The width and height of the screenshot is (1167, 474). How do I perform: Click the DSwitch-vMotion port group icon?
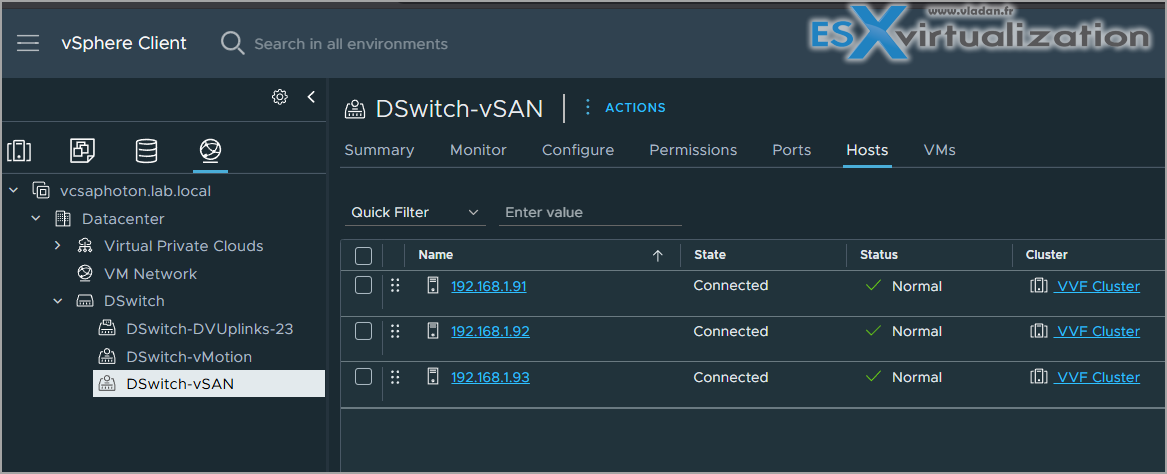coord(106,356)
